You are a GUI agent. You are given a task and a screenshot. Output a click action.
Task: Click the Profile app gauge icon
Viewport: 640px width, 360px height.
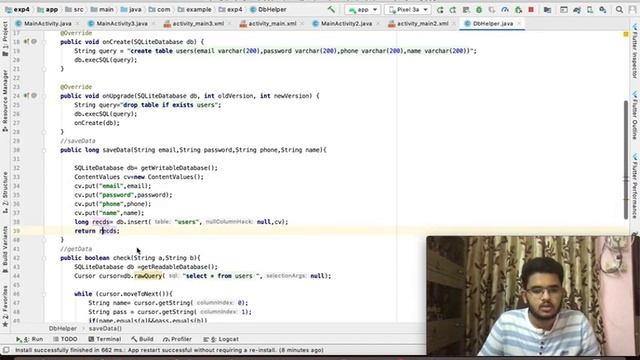coord(505,9)
